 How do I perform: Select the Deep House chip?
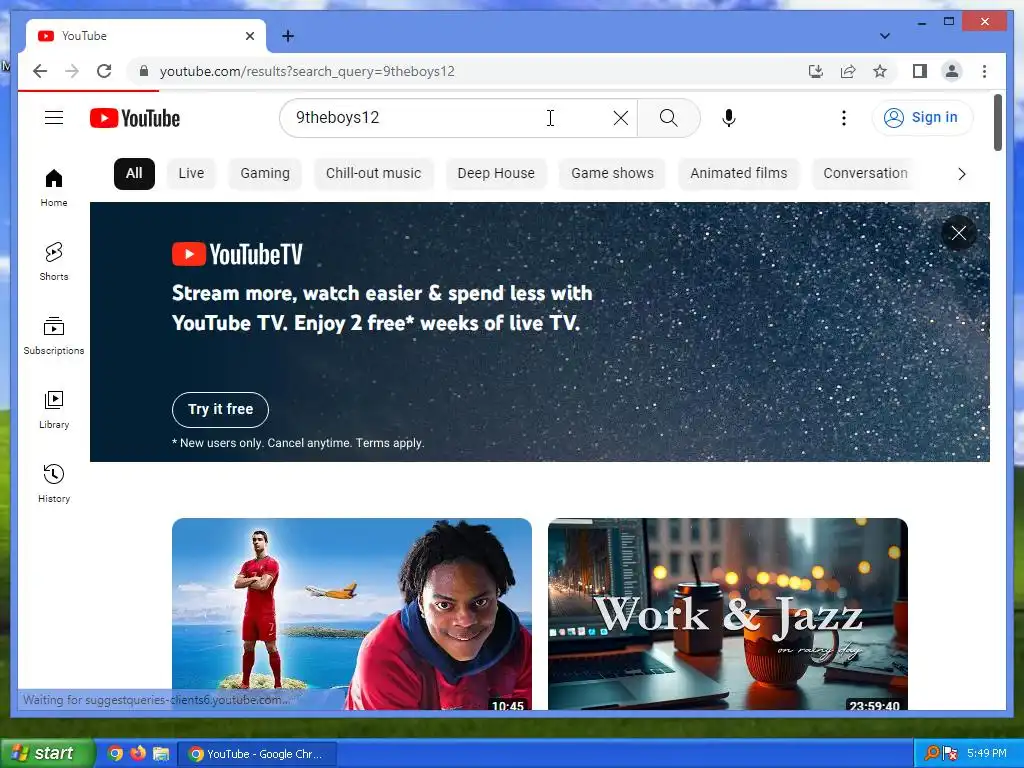point(496,173)
